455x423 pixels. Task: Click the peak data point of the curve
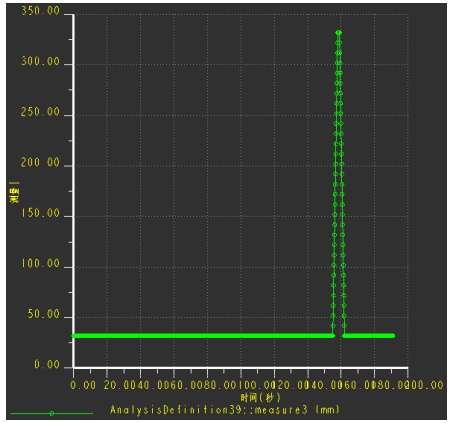click(339, 32)
